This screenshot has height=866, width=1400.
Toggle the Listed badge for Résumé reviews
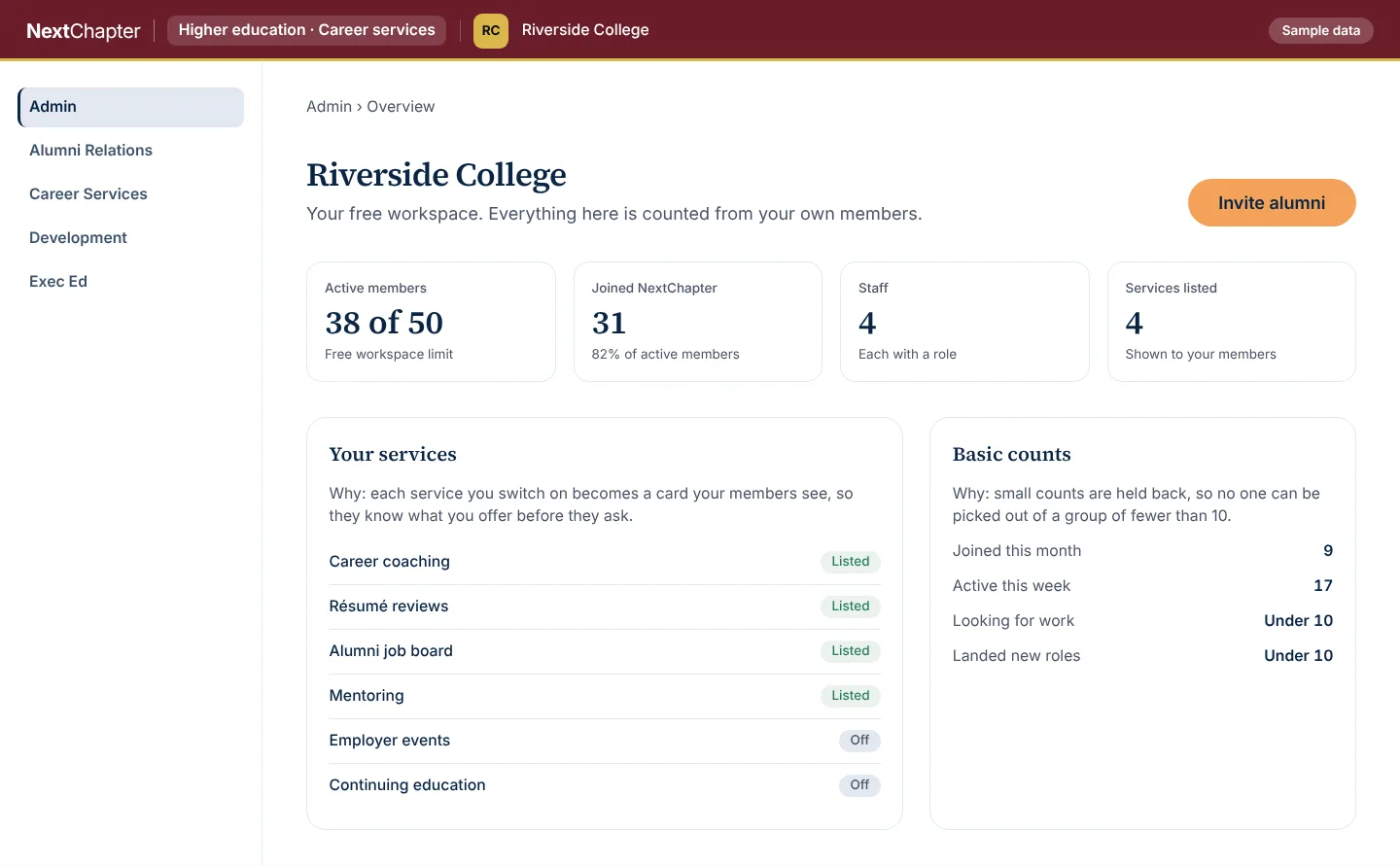click(851, 606)
